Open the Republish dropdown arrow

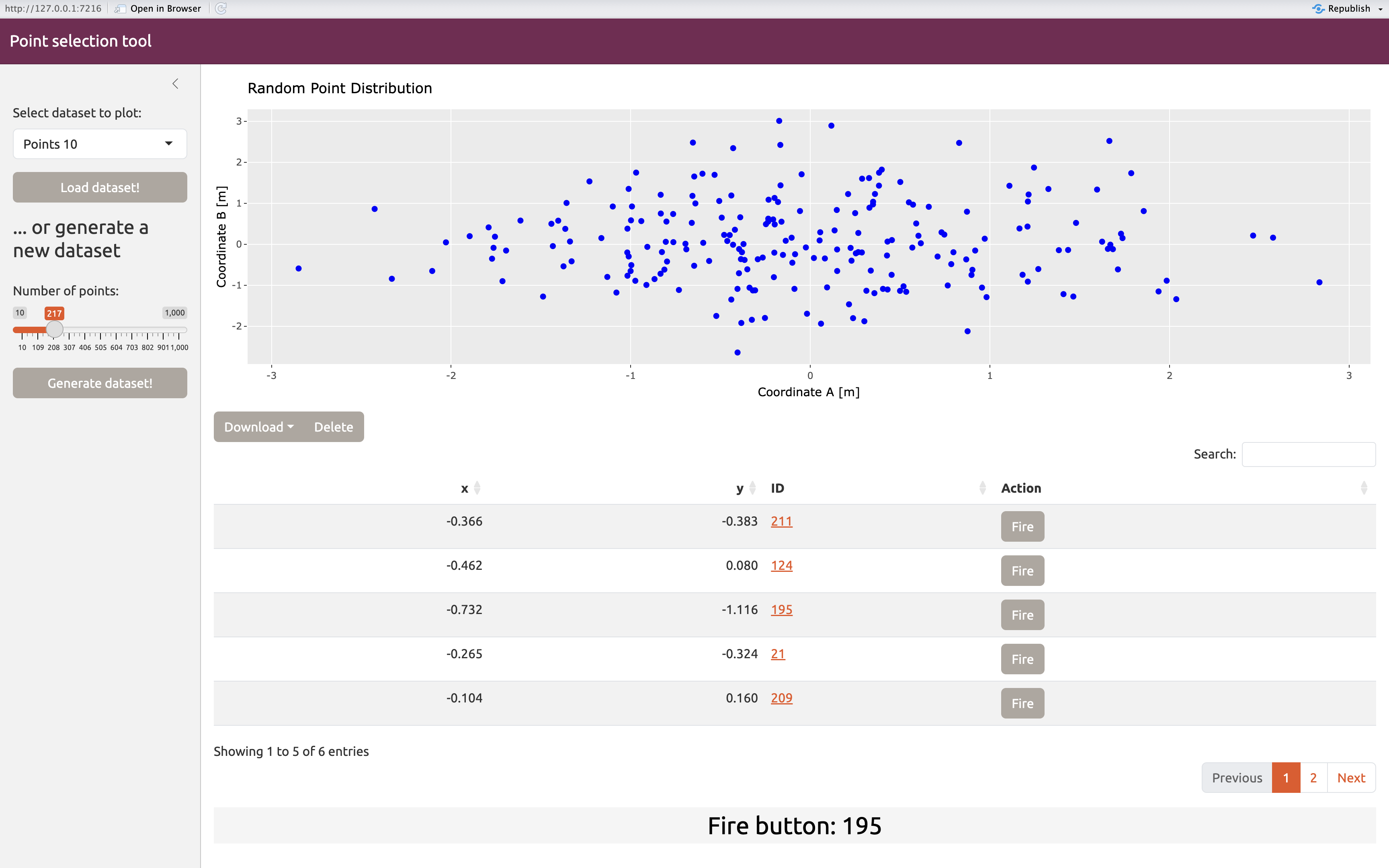(x=1381, y=9)
